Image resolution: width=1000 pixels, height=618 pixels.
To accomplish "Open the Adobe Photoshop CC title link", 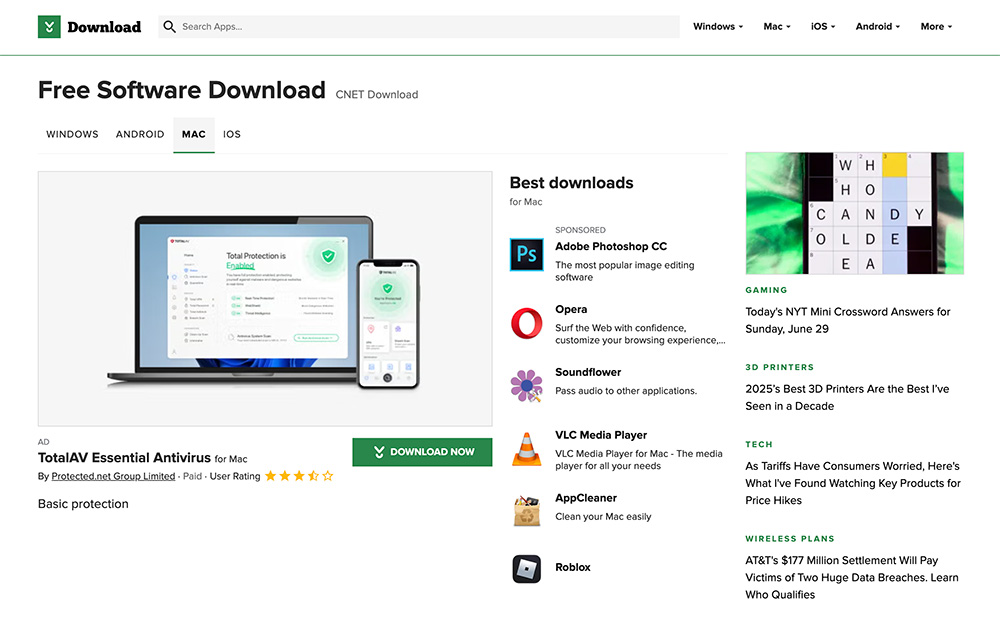I will click(x=611, y=246).
